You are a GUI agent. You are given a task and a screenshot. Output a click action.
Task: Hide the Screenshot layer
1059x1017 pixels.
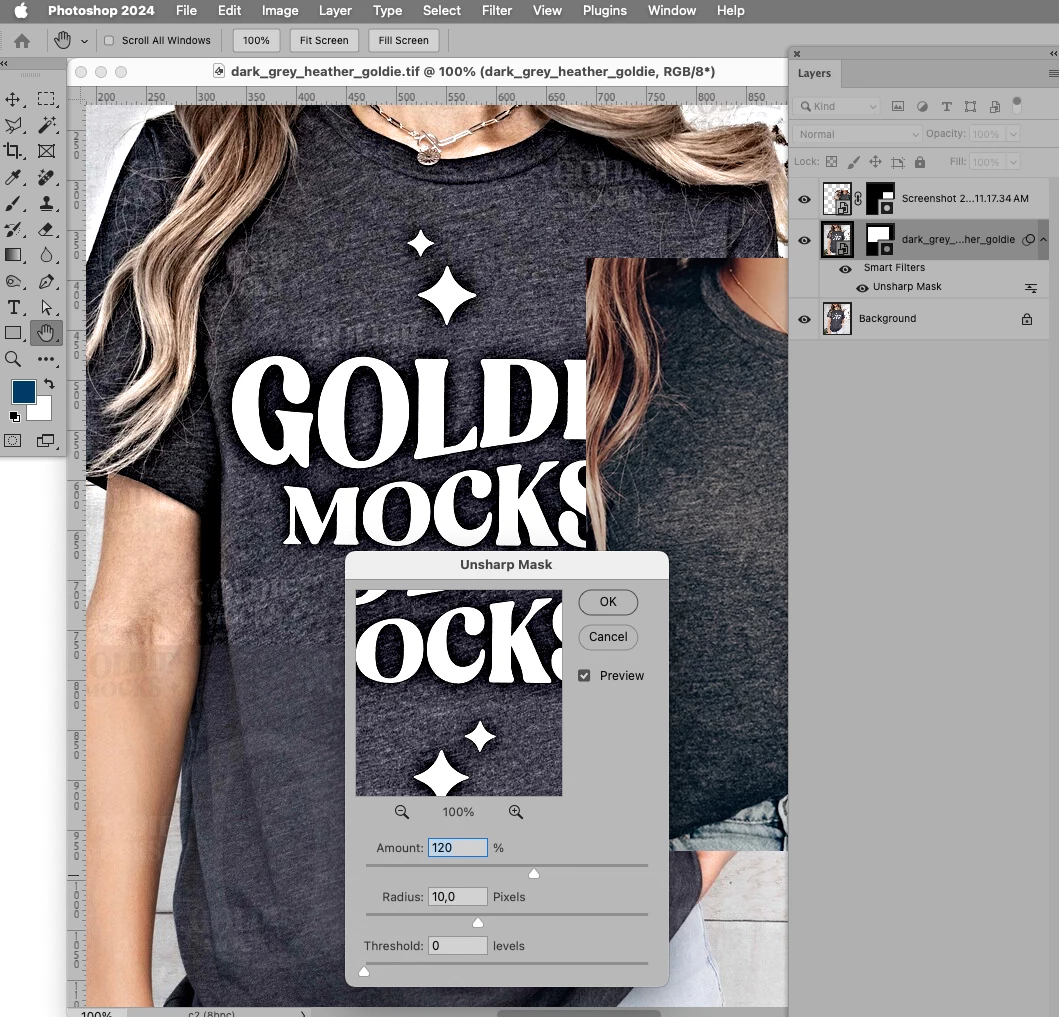(x=804, y=199)
